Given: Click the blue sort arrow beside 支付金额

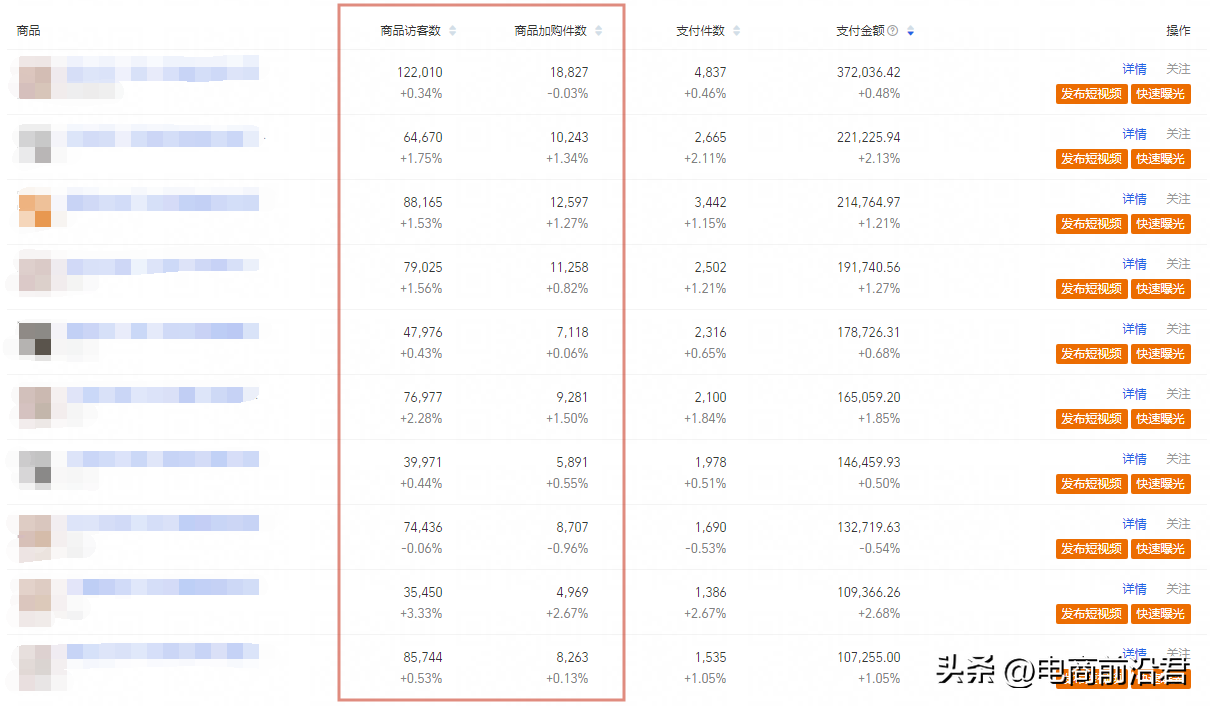Looking at the screenshot, I should click(910, 31).
